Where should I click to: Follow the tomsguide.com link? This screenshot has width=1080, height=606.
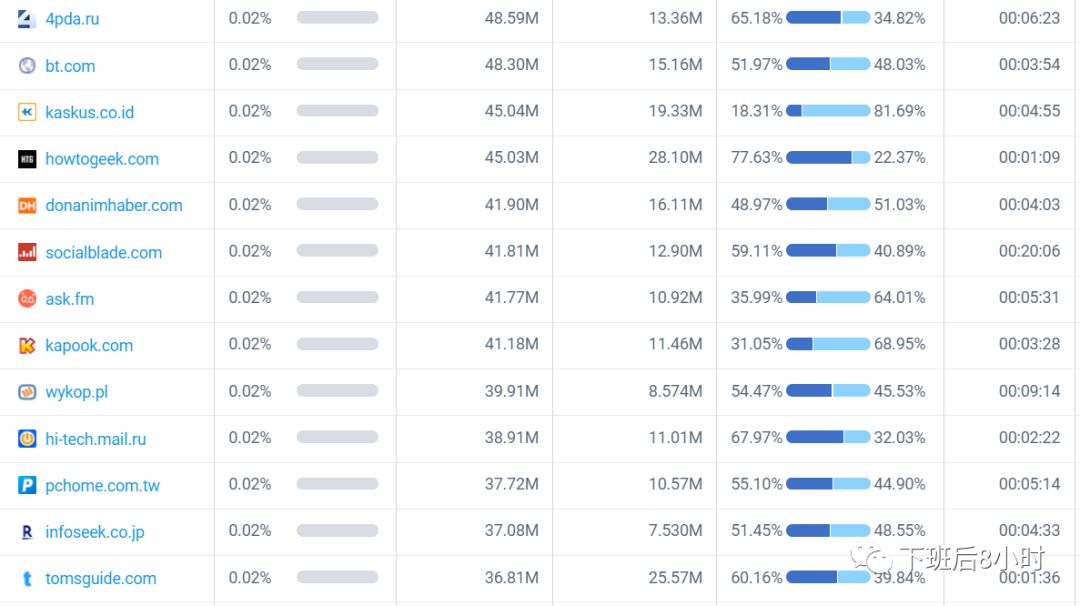[x=101, y=578]
